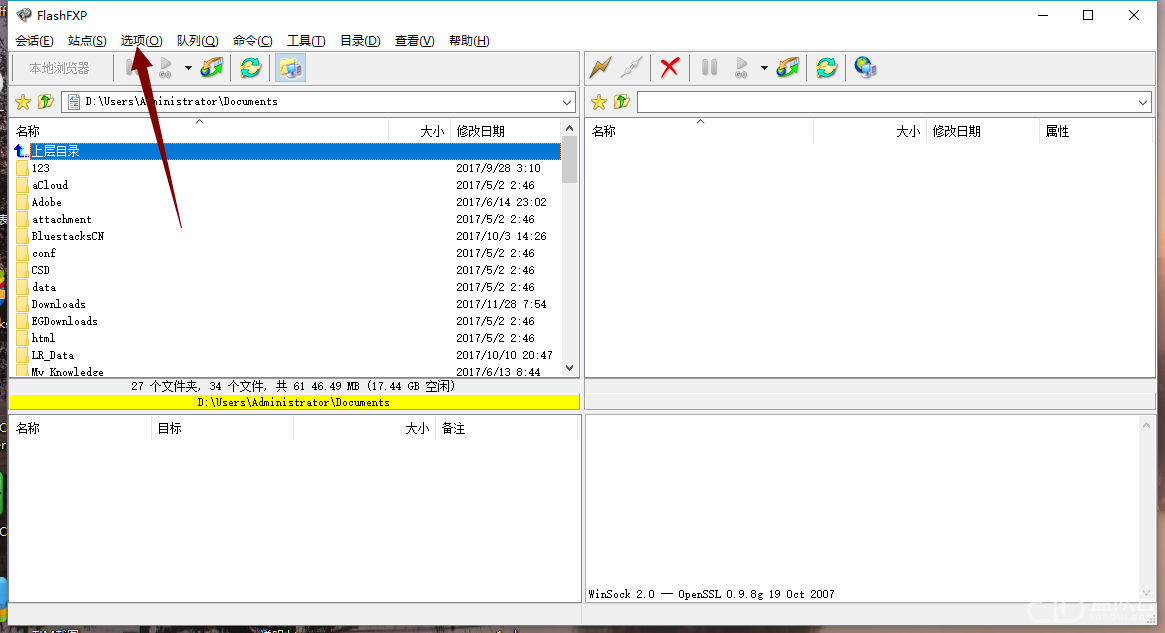The height and width of the screenshot is (633, 1165).
Task: Click the right pane favorites star icon
Action: coord(599,102)
